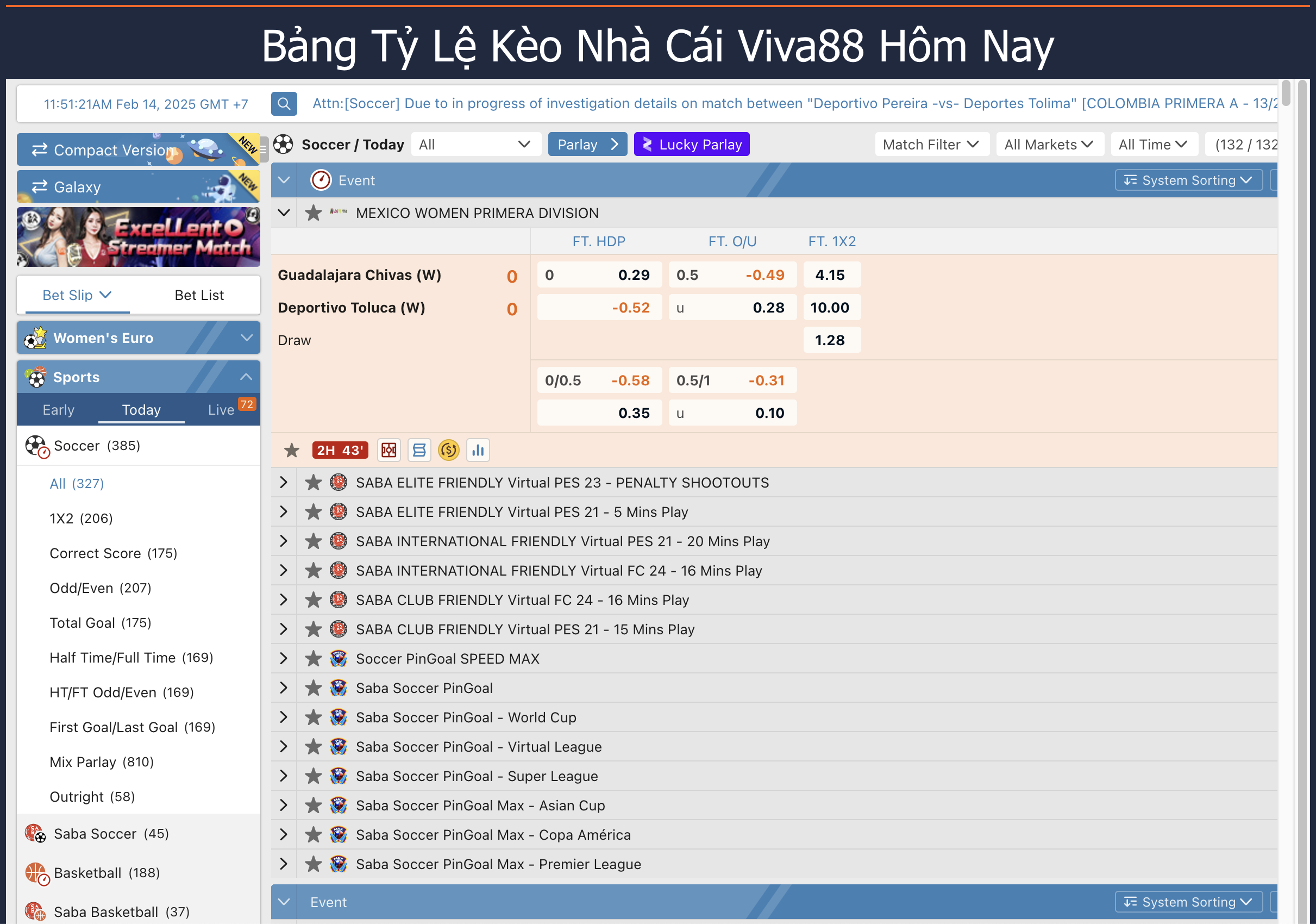Viewport: 1316px width, 924px height.
Task: Expand Saba Soccer PinGoal Max - Asian Cup row
Action: click(x=284, y=806)
